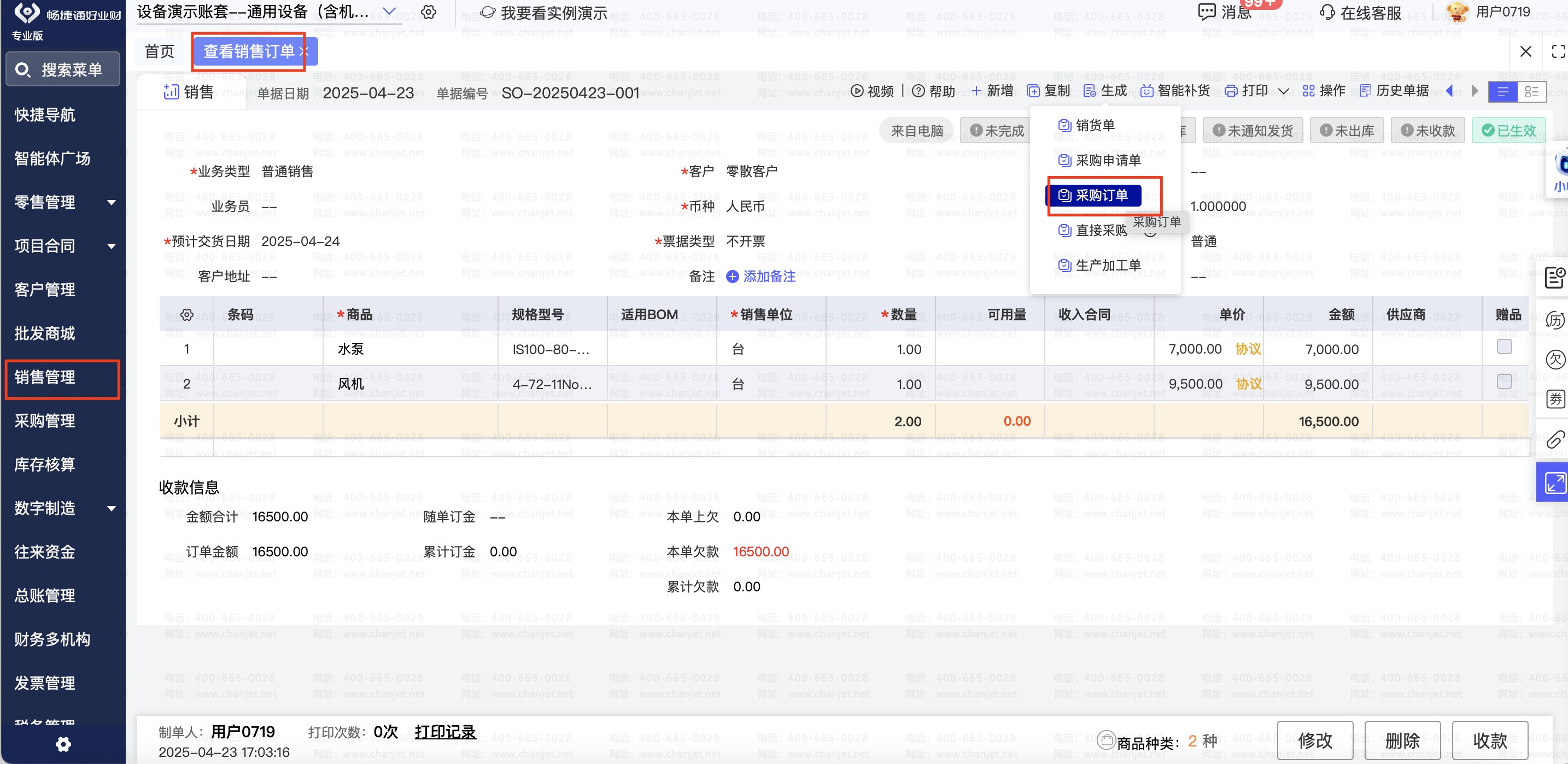Open account settings gear next to account name
1568x764 pixels.
(x=429, y=12)
